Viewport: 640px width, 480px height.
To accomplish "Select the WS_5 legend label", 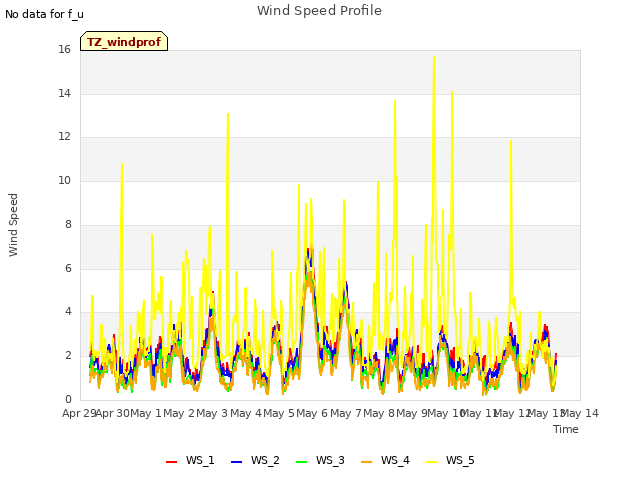I will click(x=460, y=460).
